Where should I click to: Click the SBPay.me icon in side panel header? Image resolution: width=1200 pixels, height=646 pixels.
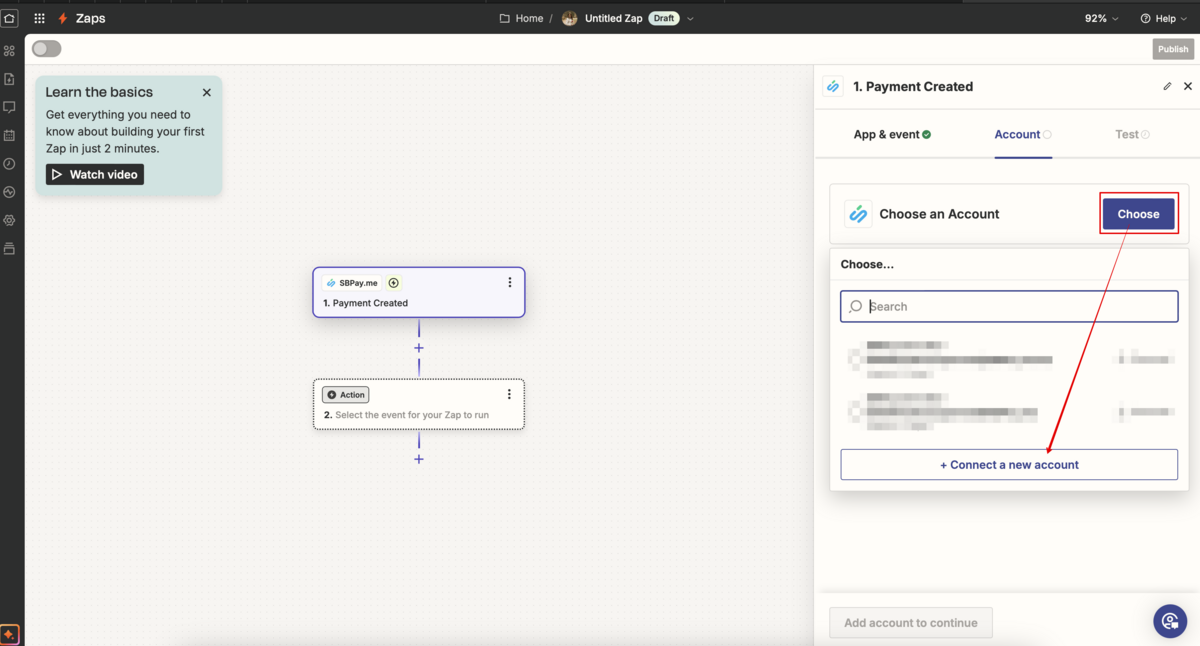coord(833,86)
